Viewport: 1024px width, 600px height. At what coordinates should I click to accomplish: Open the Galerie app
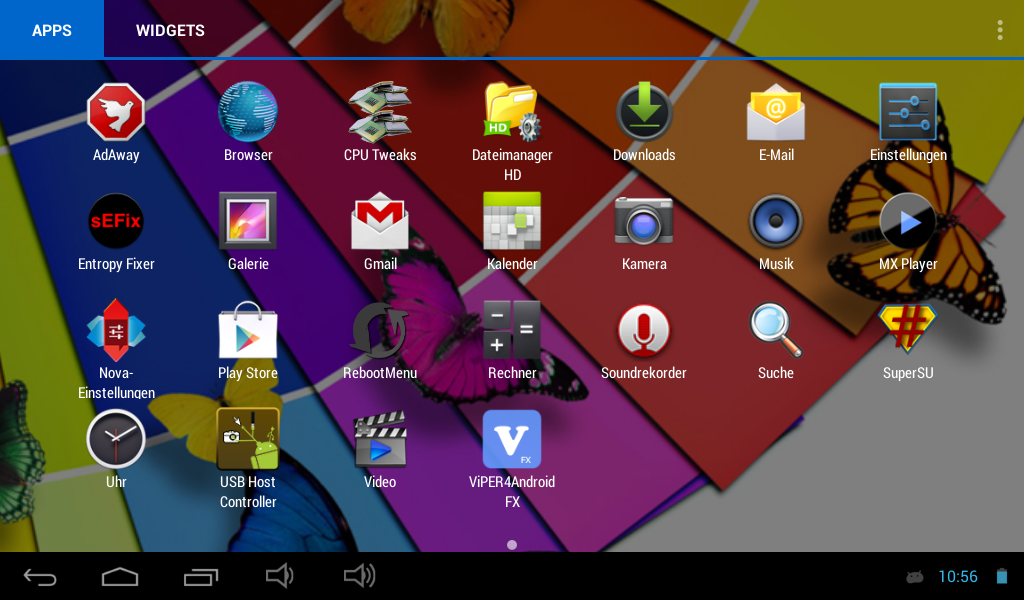coord(248,221)
